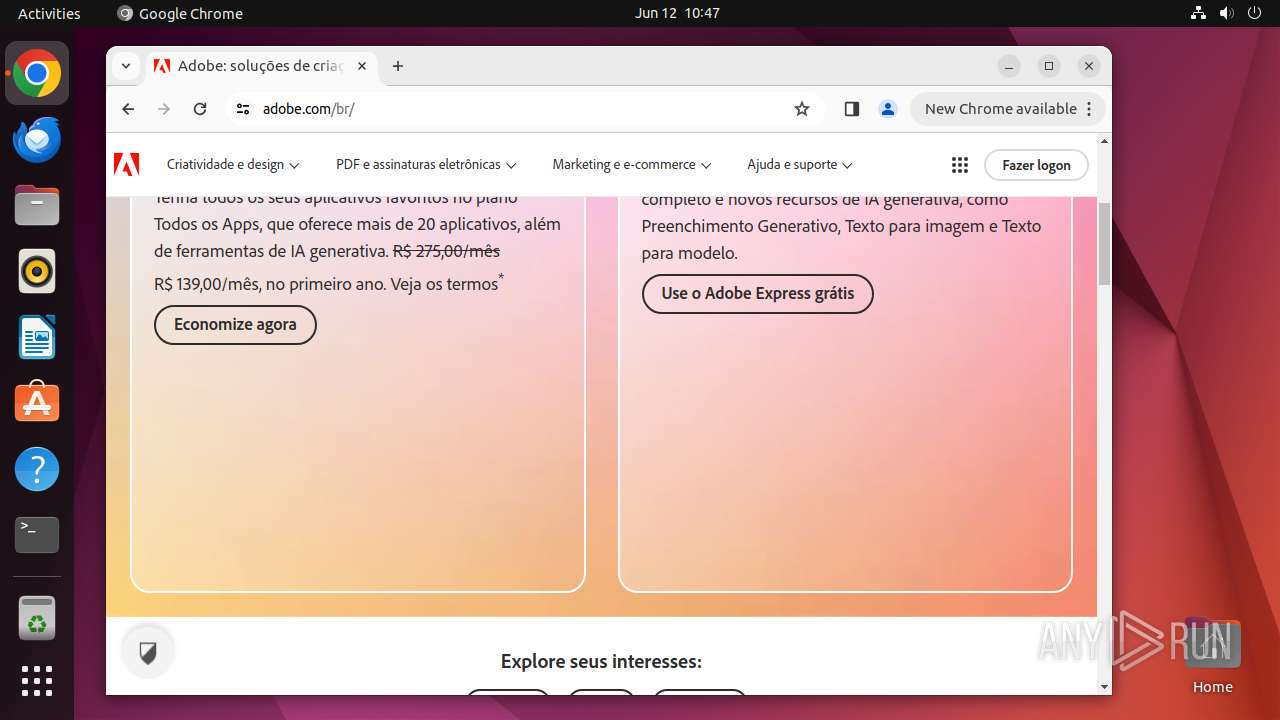Viewport: 1280px width, 720px height.
Task: Bookmark this page with star icon
Action: (802, 109)
